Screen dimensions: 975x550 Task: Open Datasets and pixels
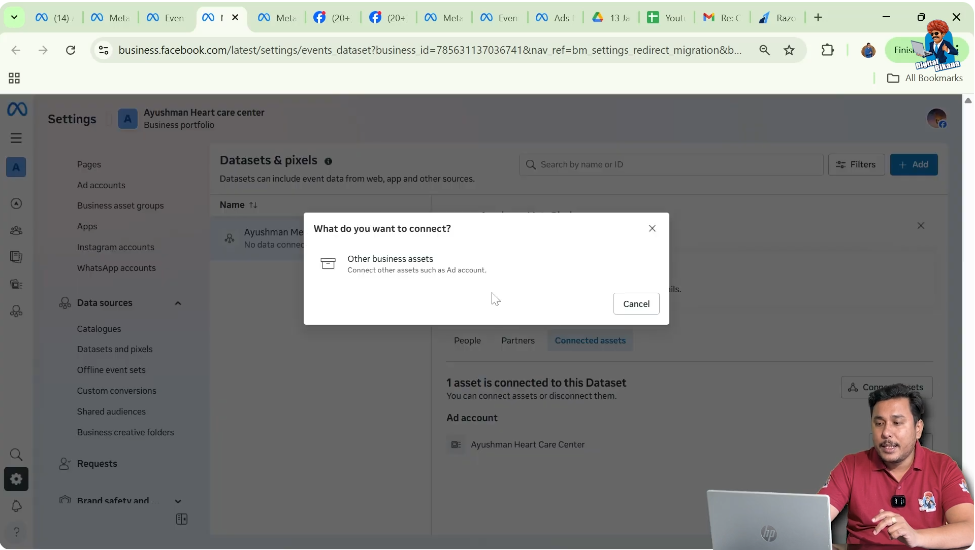coord(114,349)
